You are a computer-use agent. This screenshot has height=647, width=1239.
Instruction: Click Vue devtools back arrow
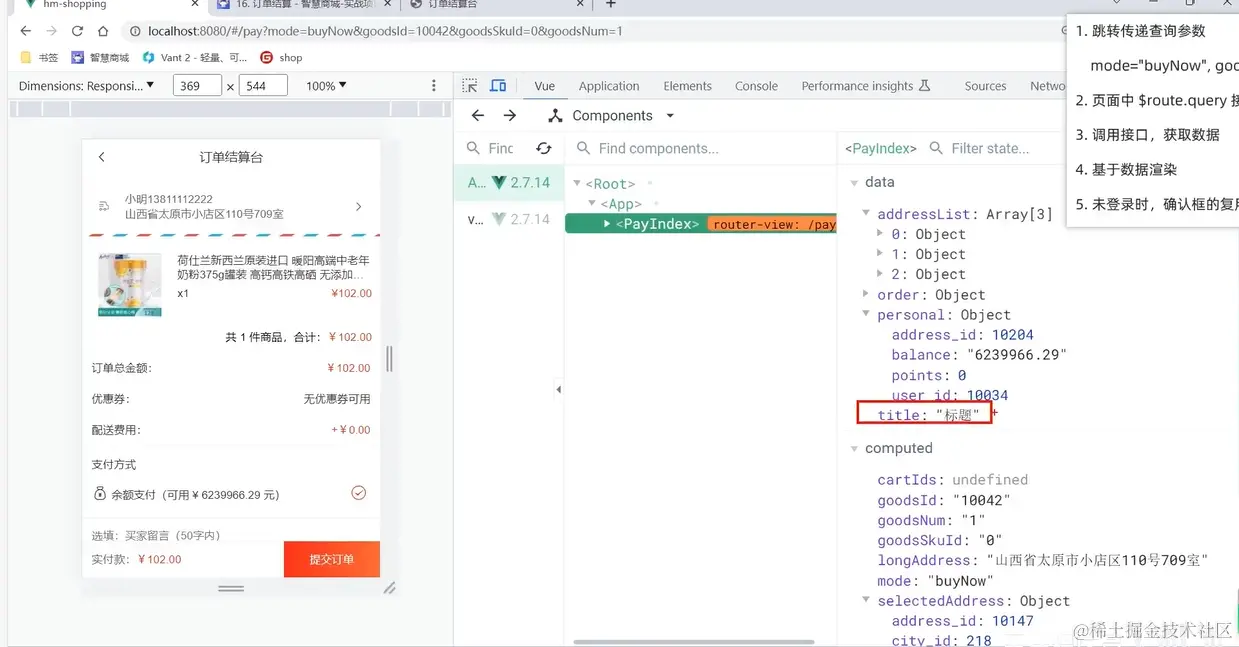(478, 116)
